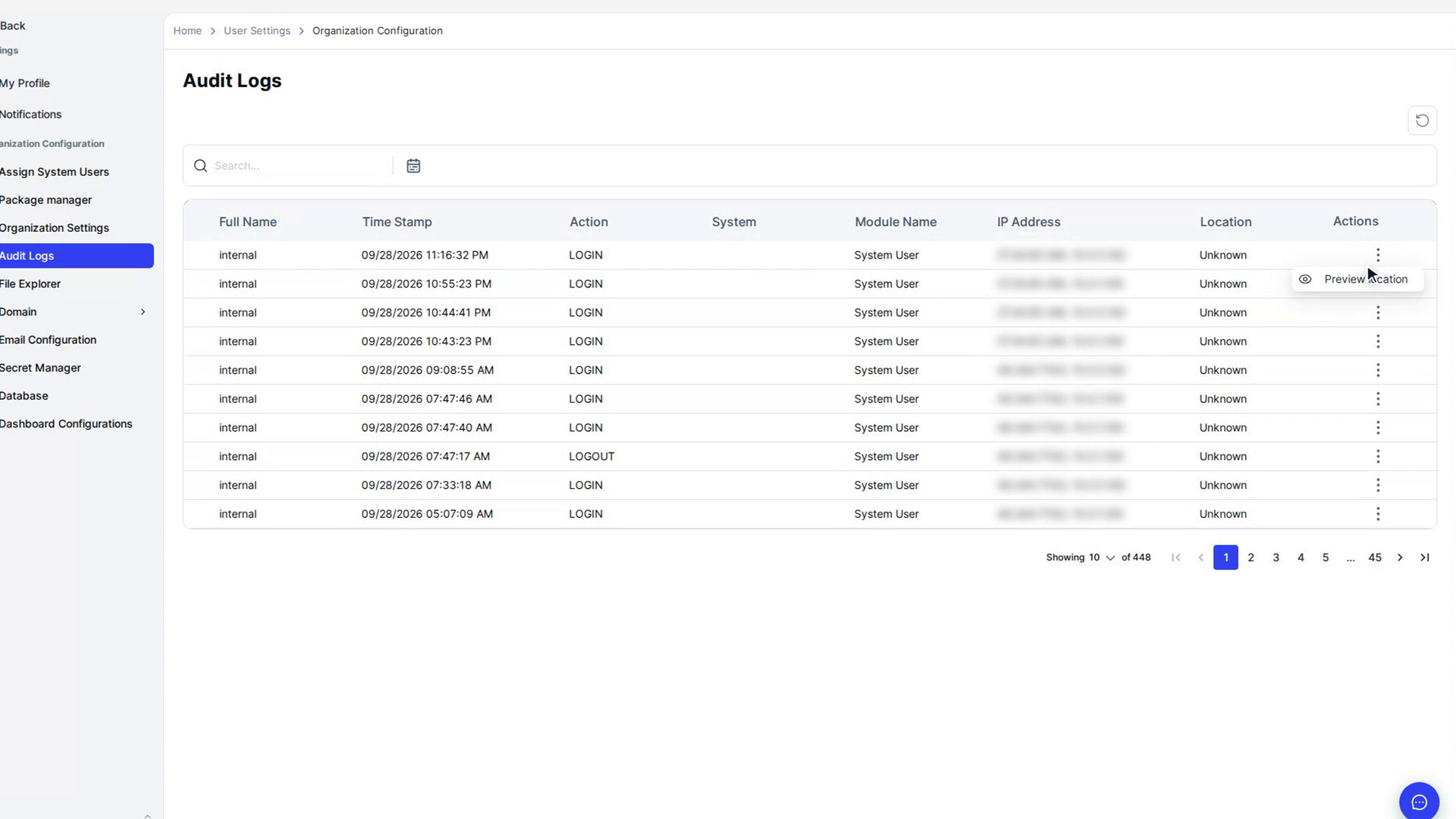Click the User Settings breadcrumb
This screenshot has width=1456, height=819.
pyautogui.click(x=257, y=31)
